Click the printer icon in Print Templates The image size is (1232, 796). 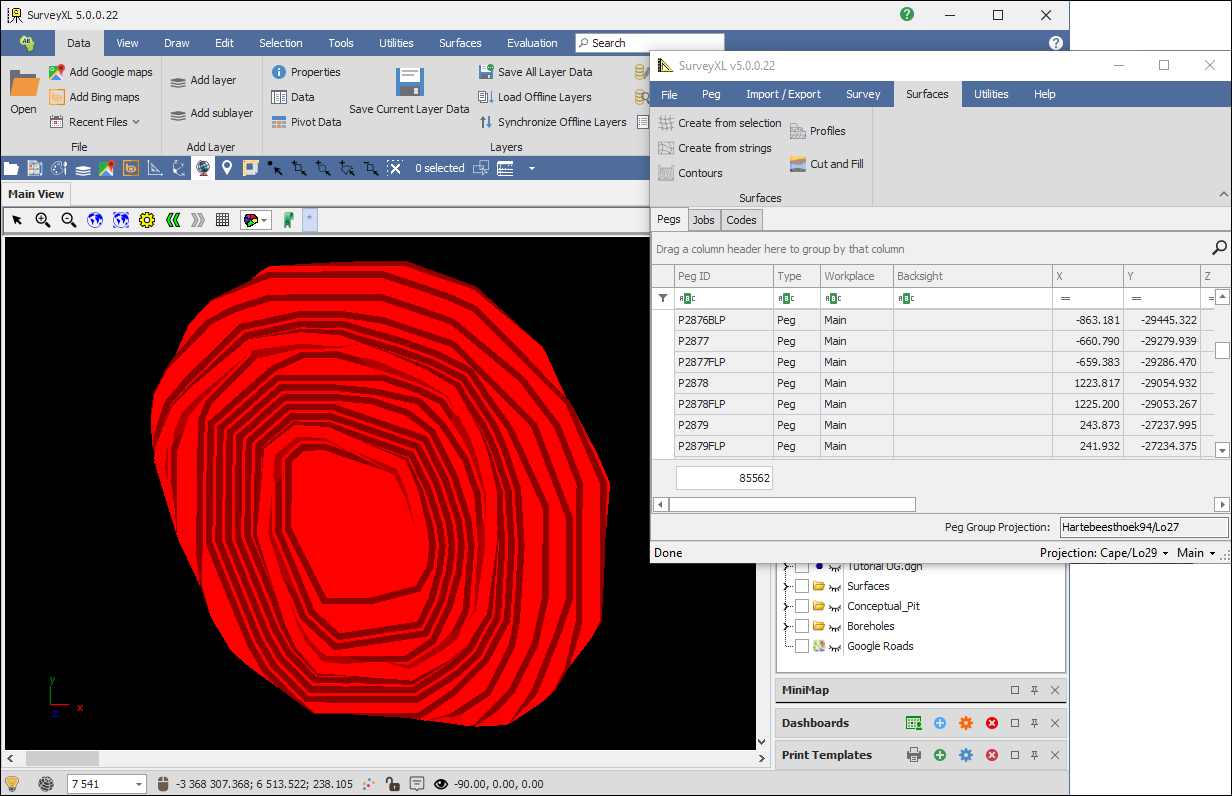click(913, 755)
